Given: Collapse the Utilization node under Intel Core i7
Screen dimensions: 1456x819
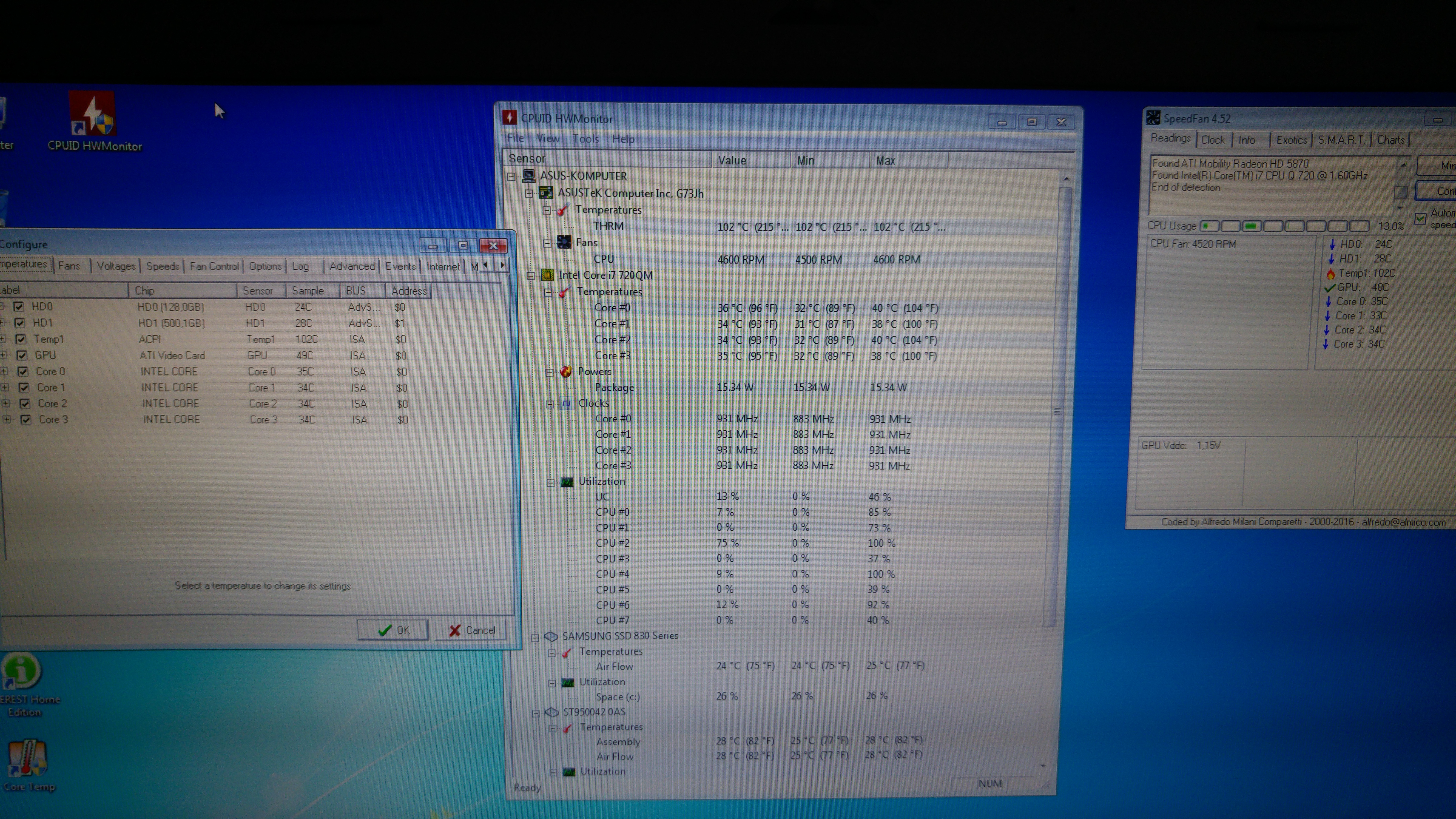Looking at the screenshot, I should coord(550,483).
